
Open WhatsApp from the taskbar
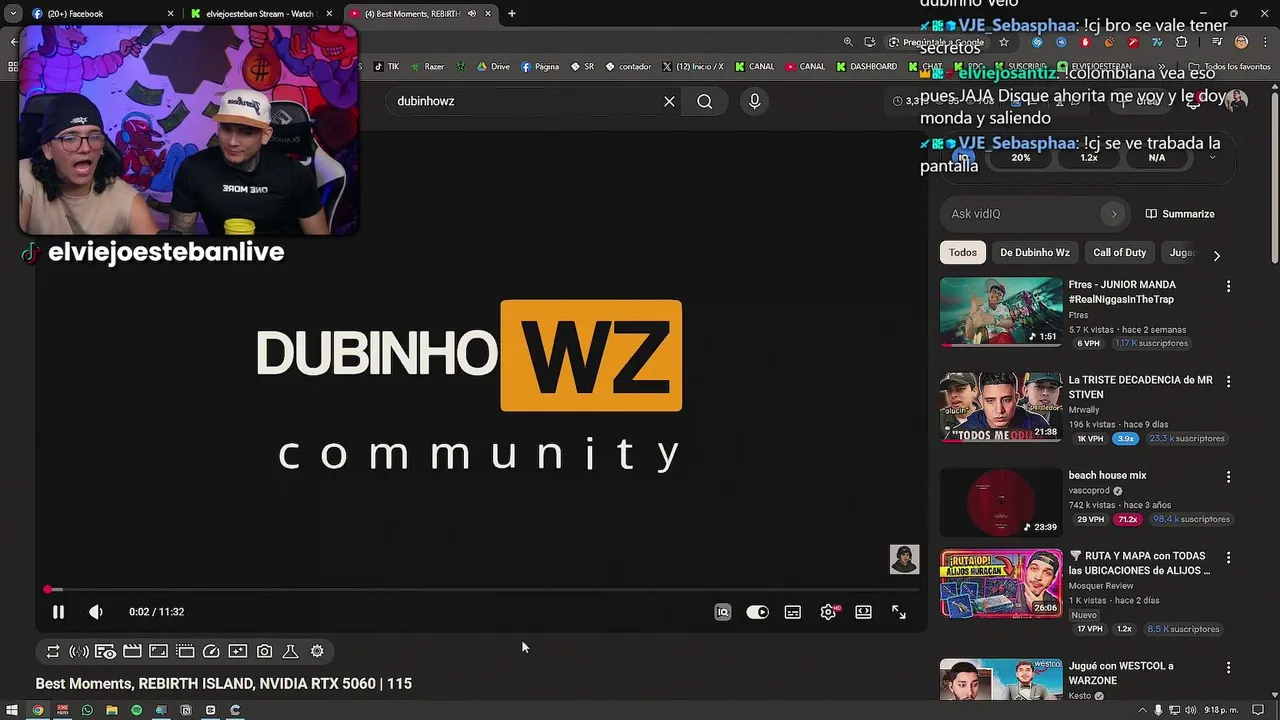[87, 710]
